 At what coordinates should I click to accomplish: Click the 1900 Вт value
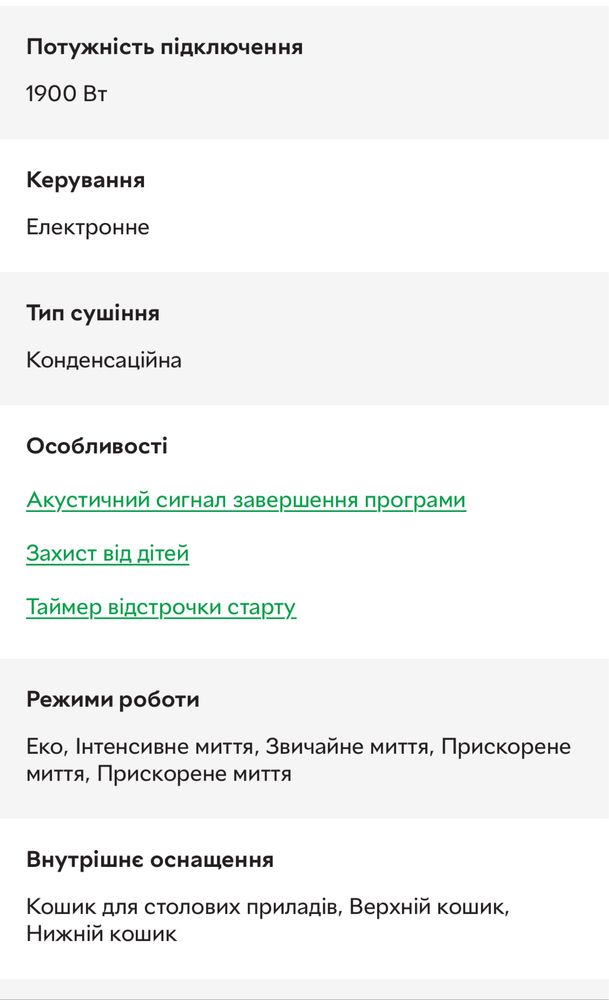click(66, 94)
